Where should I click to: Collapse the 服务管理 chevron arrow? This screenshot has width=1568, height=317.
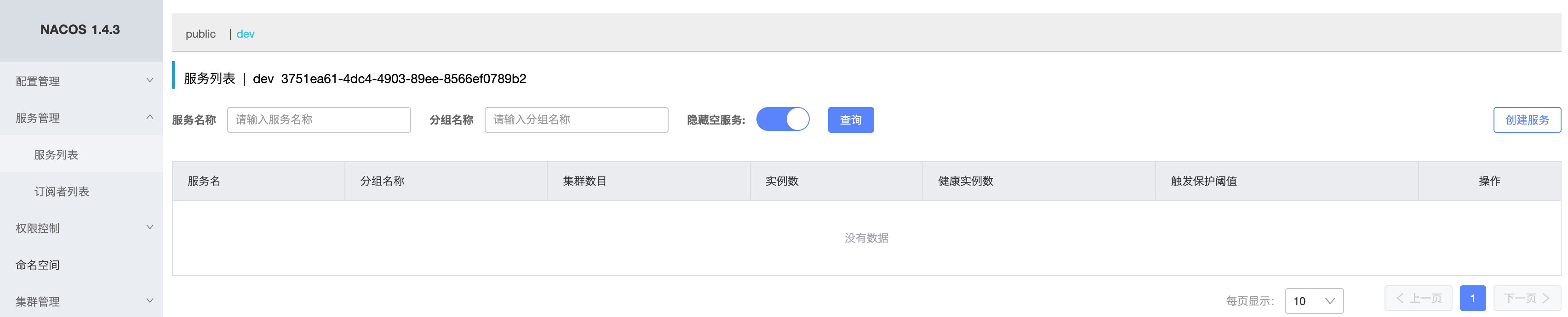150,118
